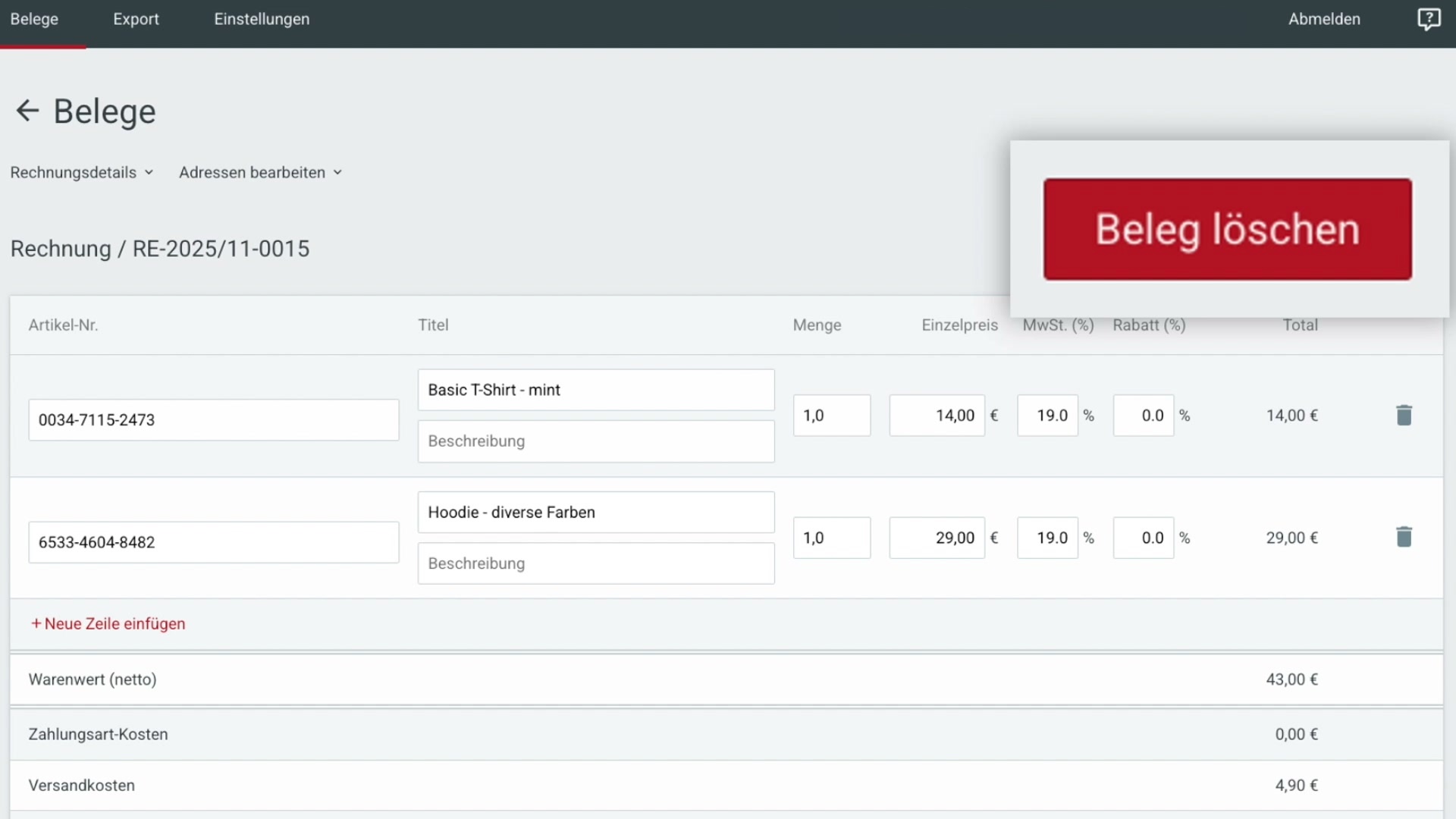
Task: Edit Rabatt 0.0 field of Hoodie row
Action: pyautogui.click(x=1144, y=538)
